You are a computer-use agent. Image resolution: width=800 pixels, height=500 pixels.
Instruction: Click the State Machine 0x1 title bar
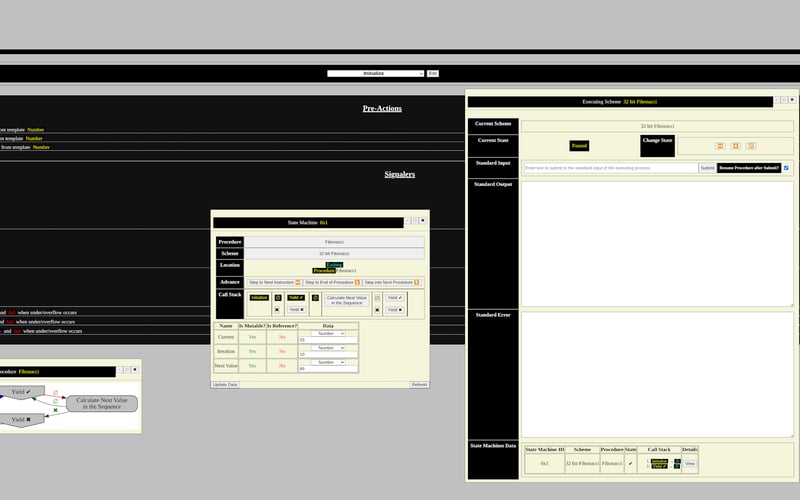308,222
